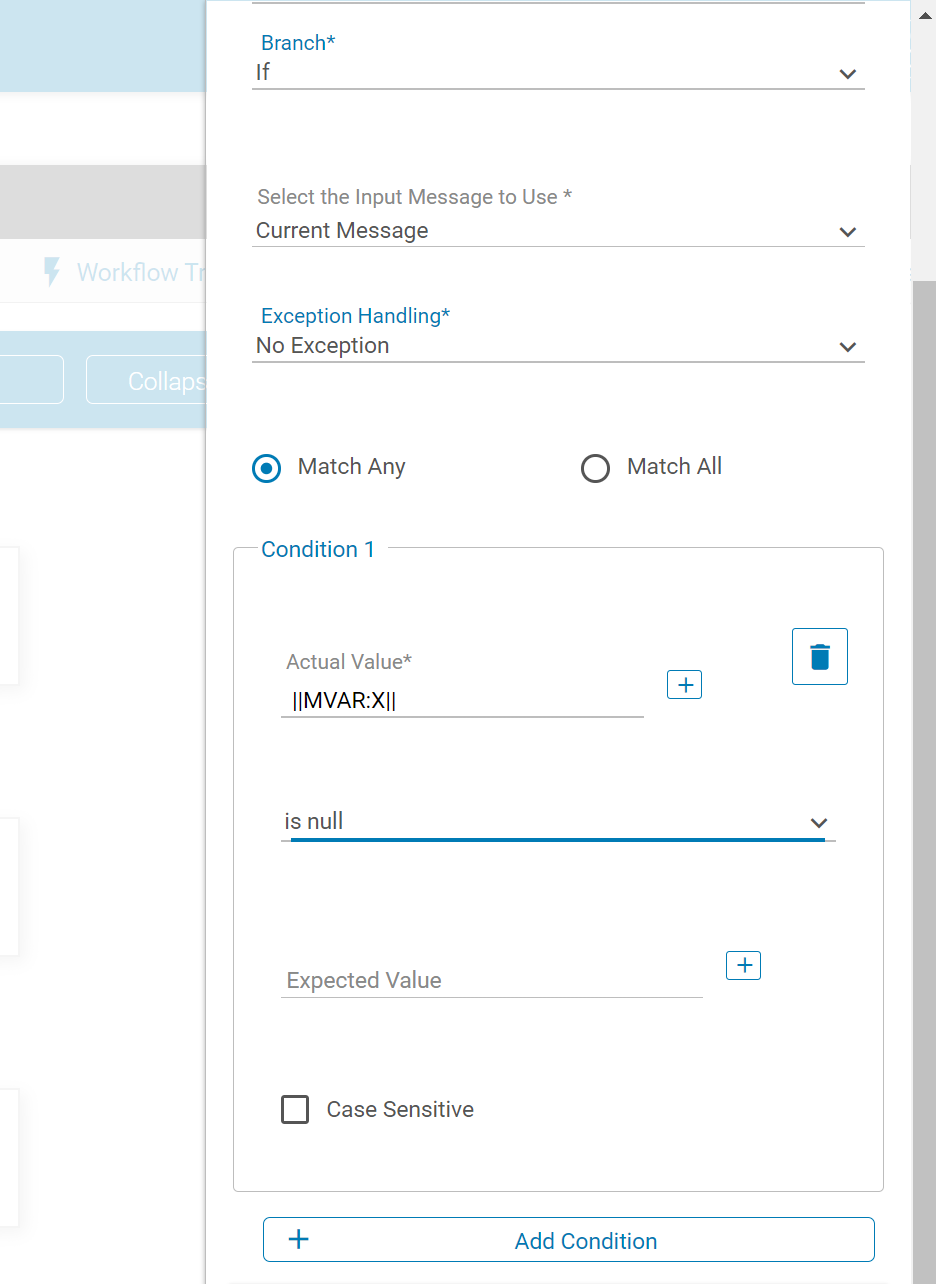Image resolution: width=936 pixels, height=1284 pixels.
Task: Select the Match All radio button
Action: (x=595, y=468)
